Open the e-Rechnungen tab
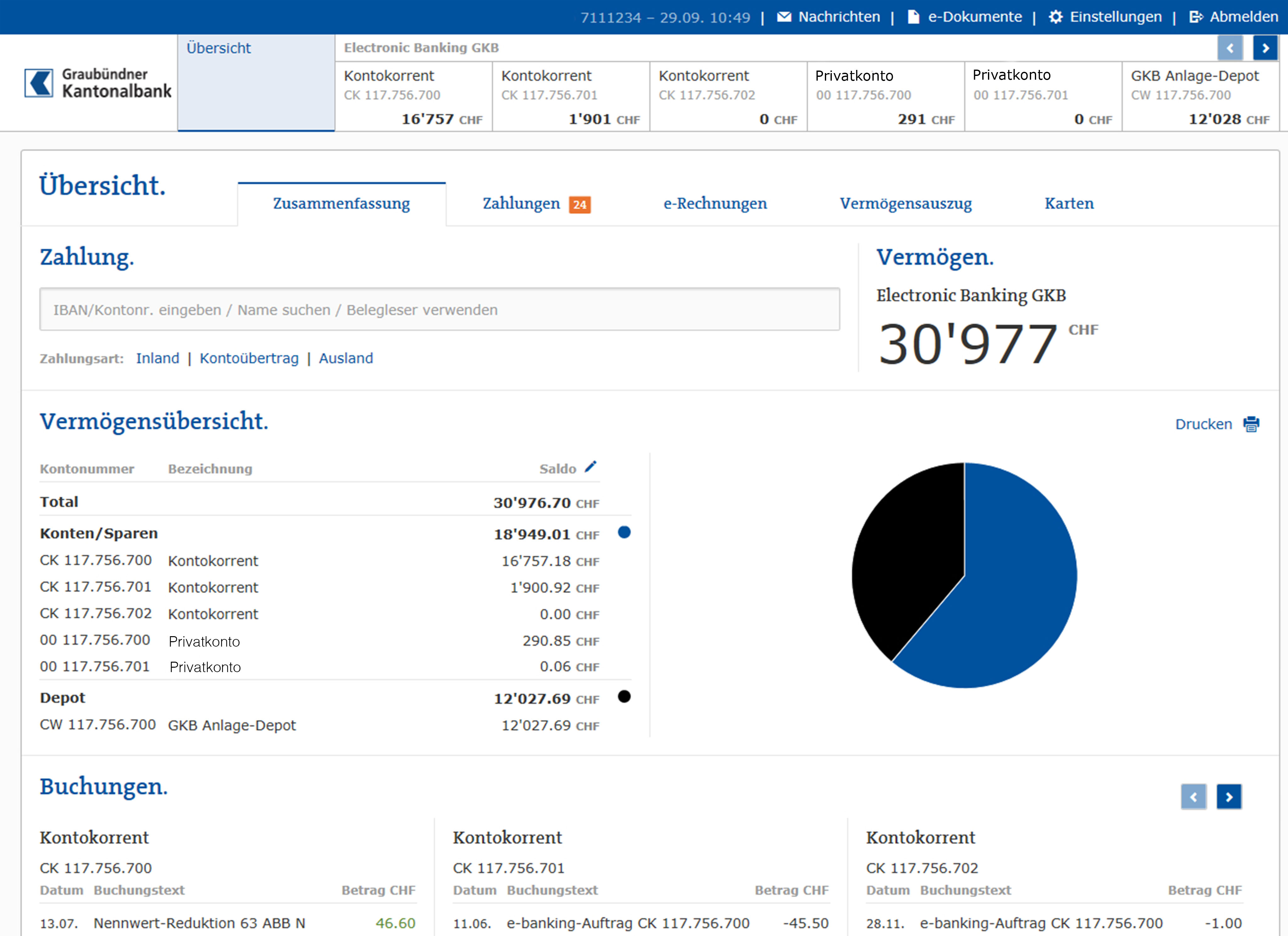 715,203
